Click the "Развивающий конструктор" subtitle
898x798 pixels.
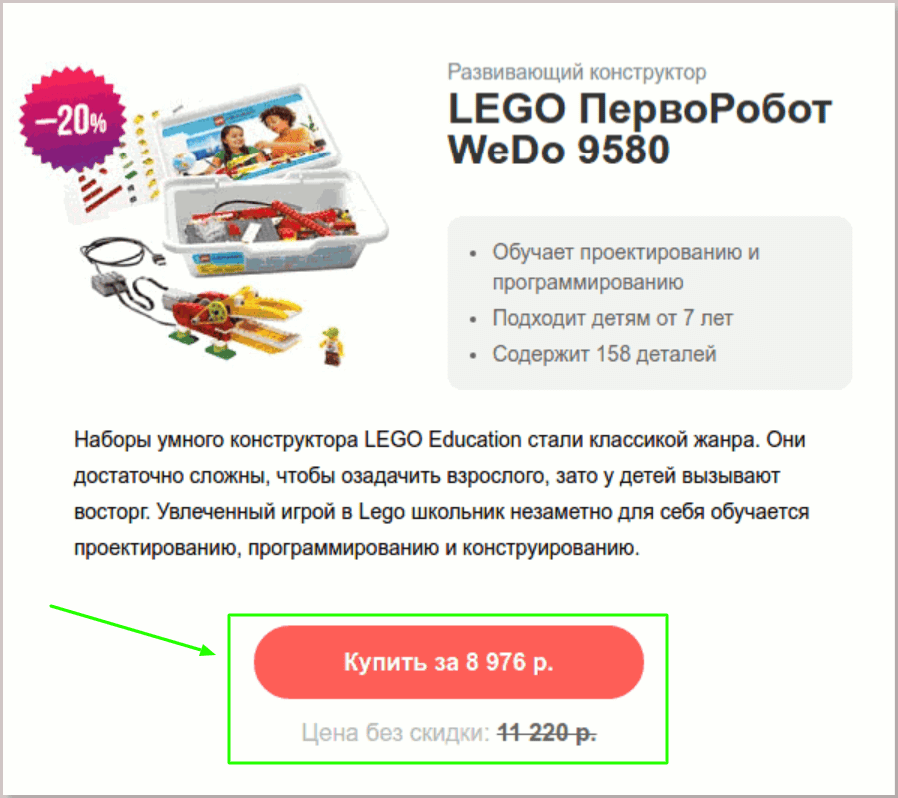coord(577,72)
